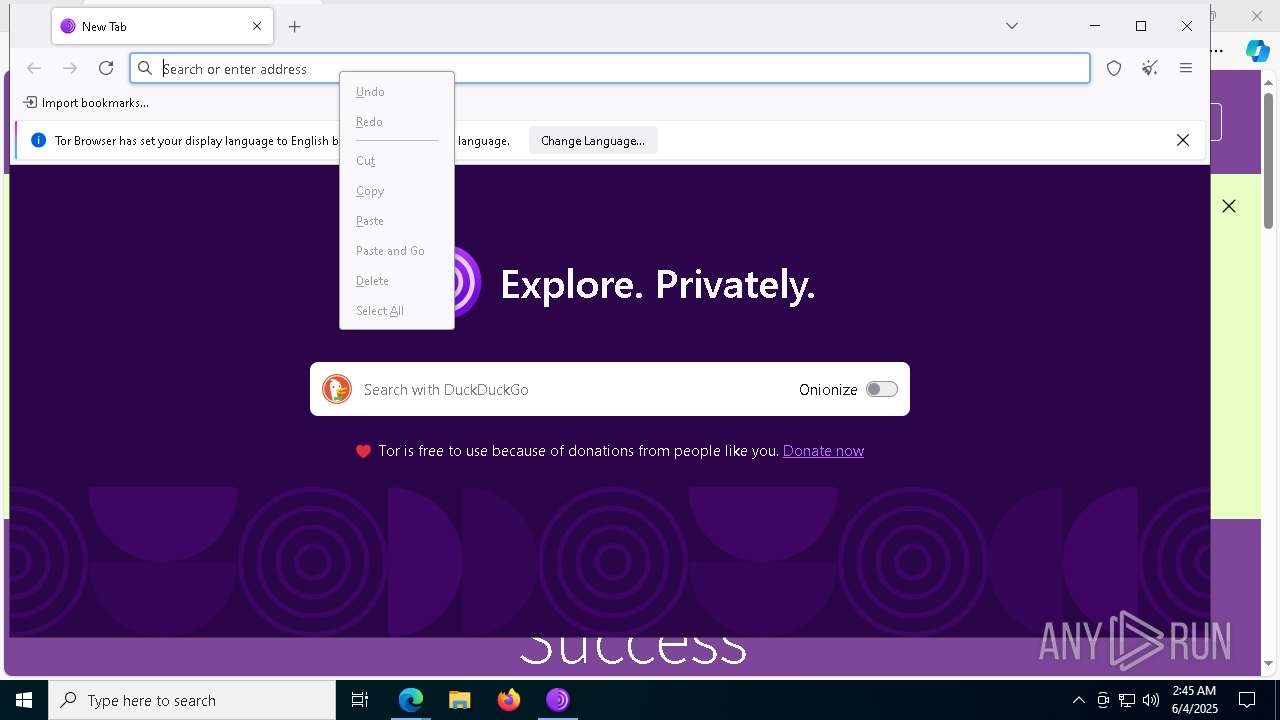Switch to Tor Browser taskbar icon
The image size is (1280, 720).
point(558,700)
